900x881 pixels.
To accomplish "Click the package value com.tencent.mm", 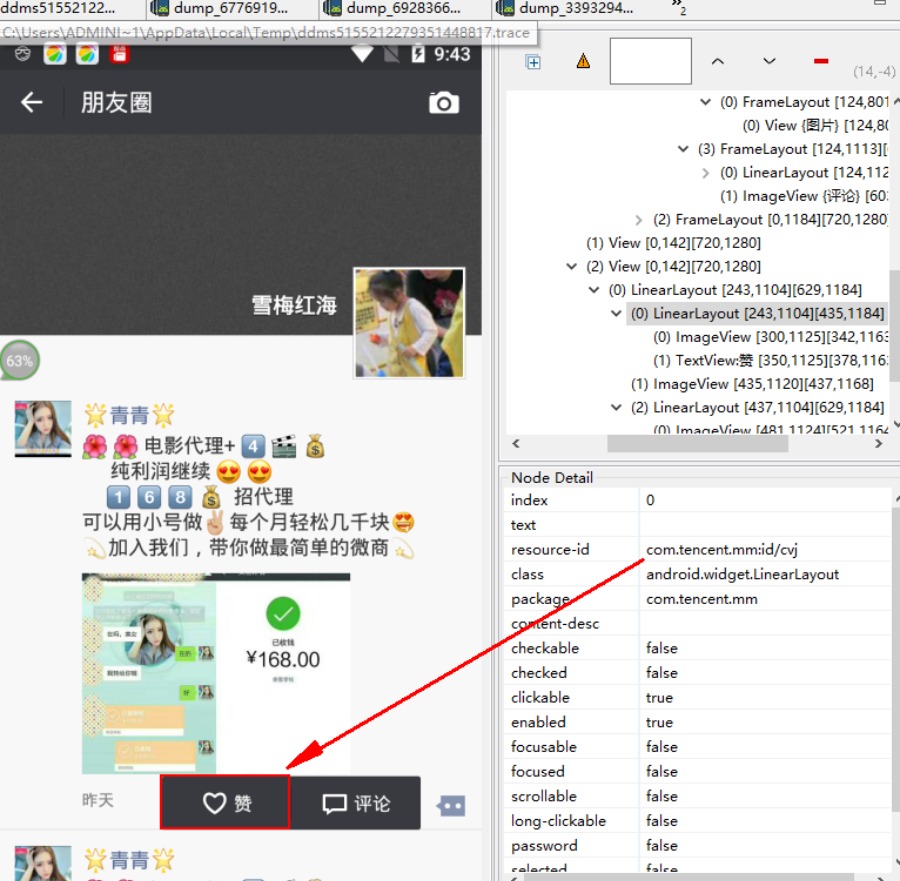I will click(701, 599).
